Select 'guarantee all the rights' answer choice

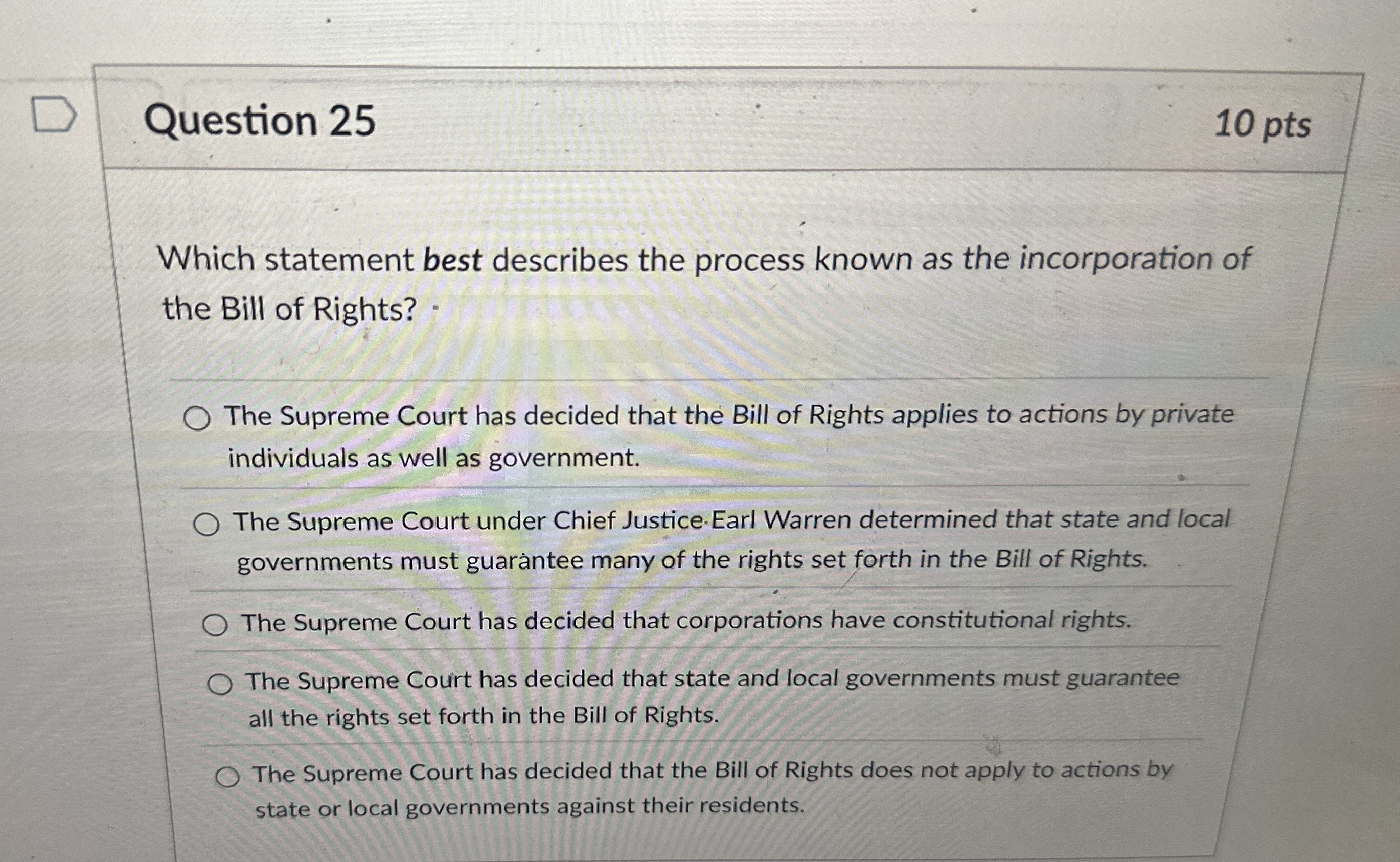[x=223, y=682]
